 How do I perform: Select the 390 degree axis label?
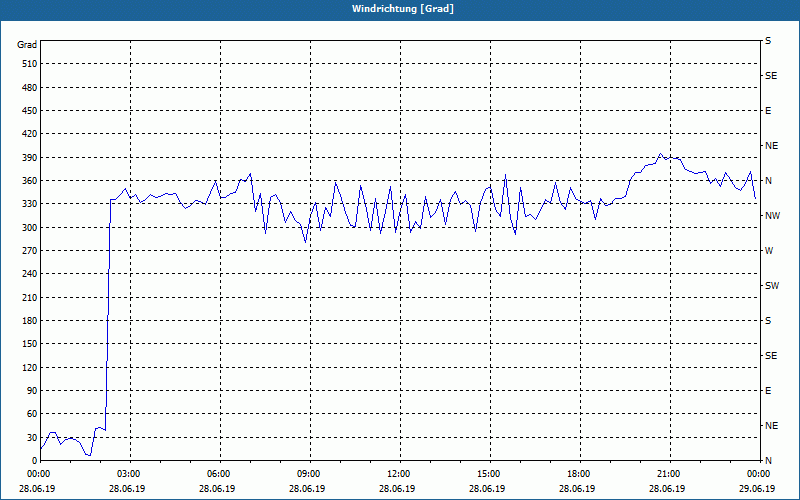click(30, 157)
